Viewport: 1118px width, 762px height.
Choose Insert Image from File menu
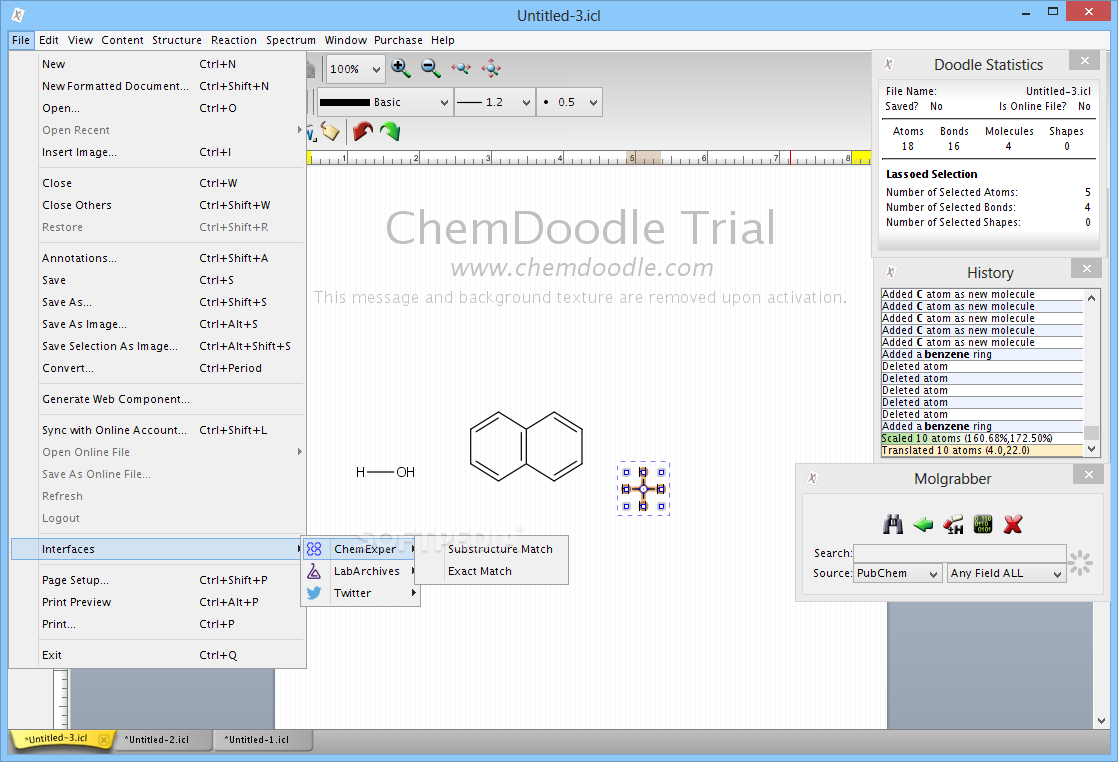click(158, 152)
